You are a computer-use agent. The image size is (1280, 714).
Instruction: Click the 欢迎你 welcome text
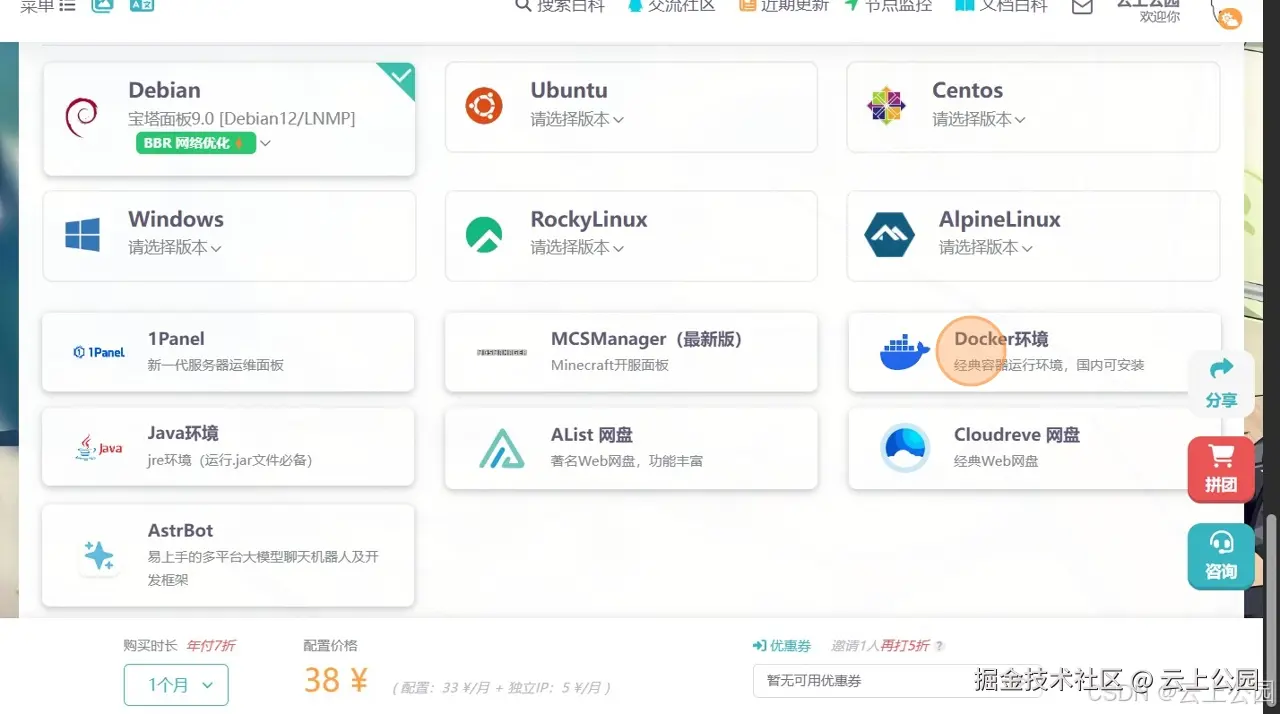click(1160, 17)
